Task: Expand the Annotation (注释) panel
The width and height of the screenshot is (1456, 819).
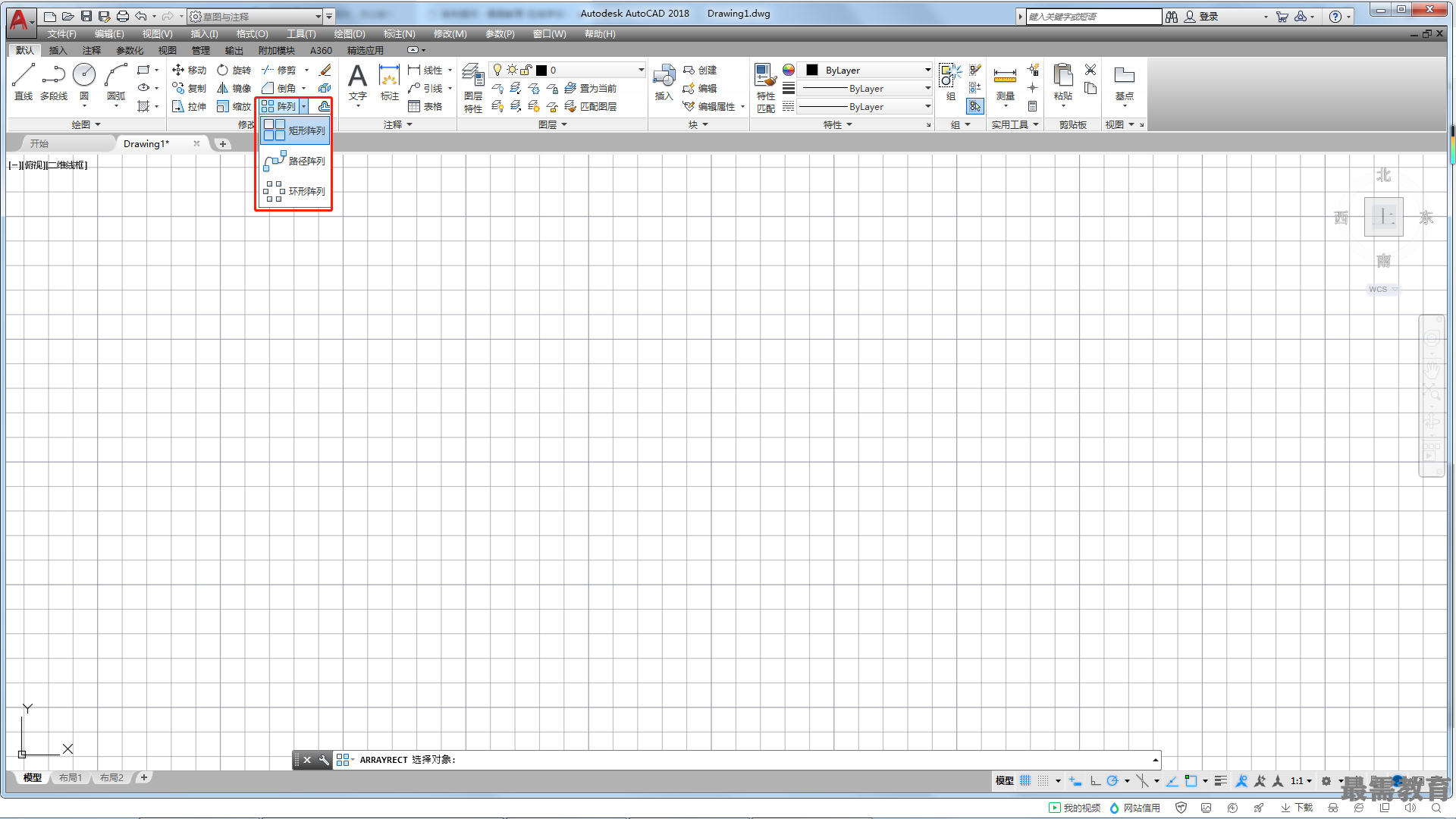Action: pos(397,124)
